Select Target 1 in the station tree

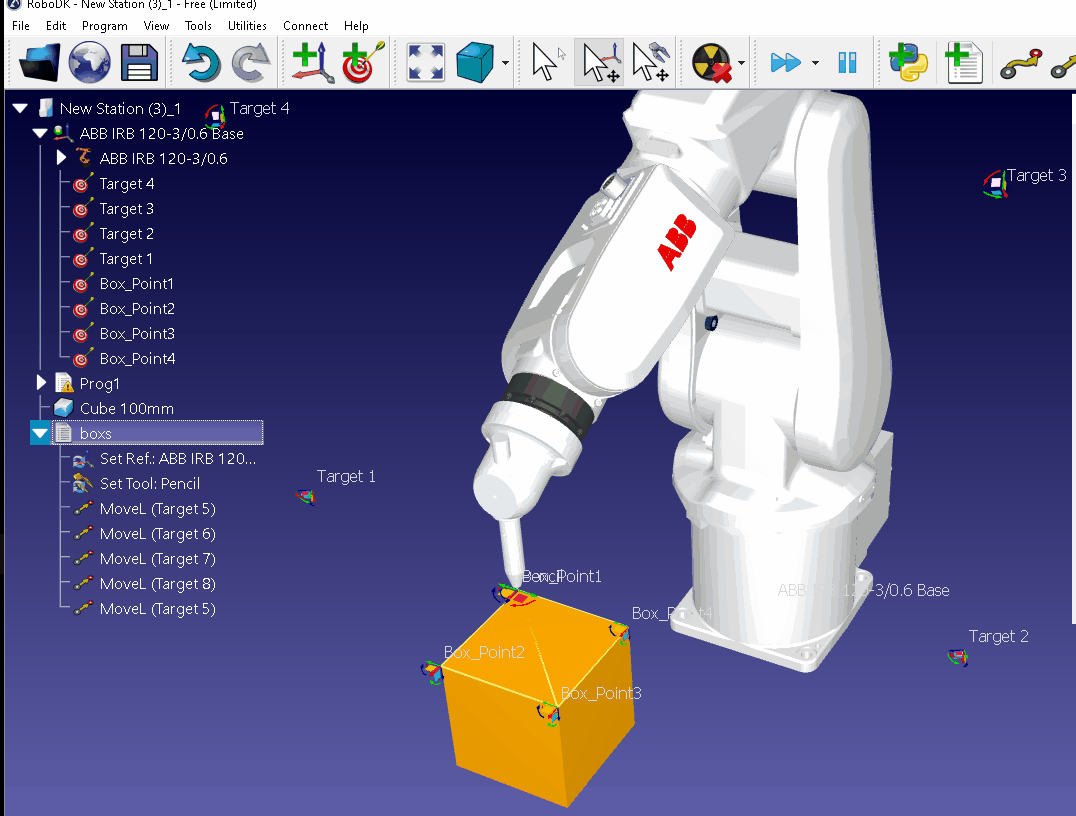[126, 258]
